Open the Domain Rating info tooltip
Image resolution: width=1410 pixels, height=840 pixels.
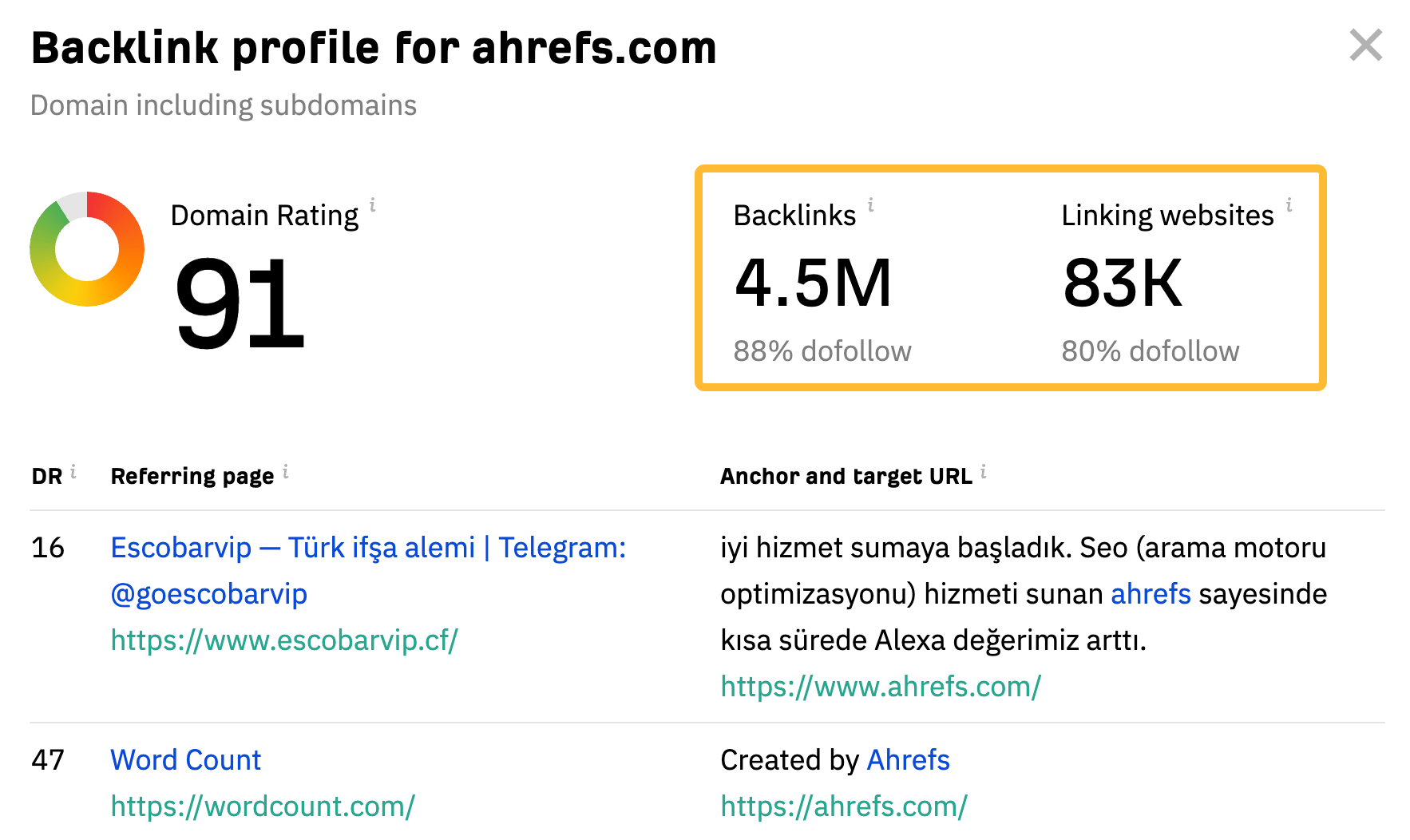(374, 206)
